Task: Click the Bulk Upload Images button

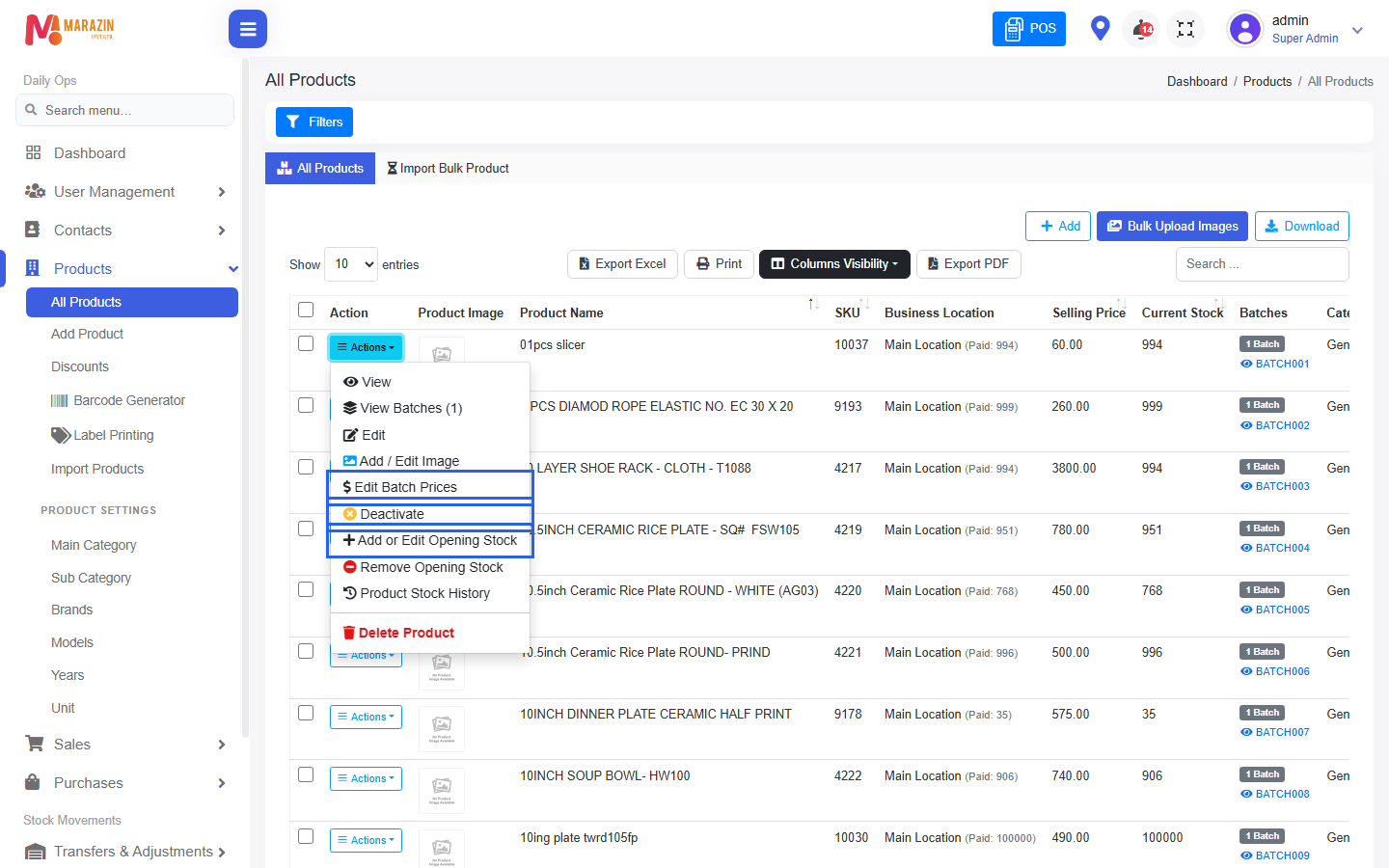Action: click(x=1172, y=226)
